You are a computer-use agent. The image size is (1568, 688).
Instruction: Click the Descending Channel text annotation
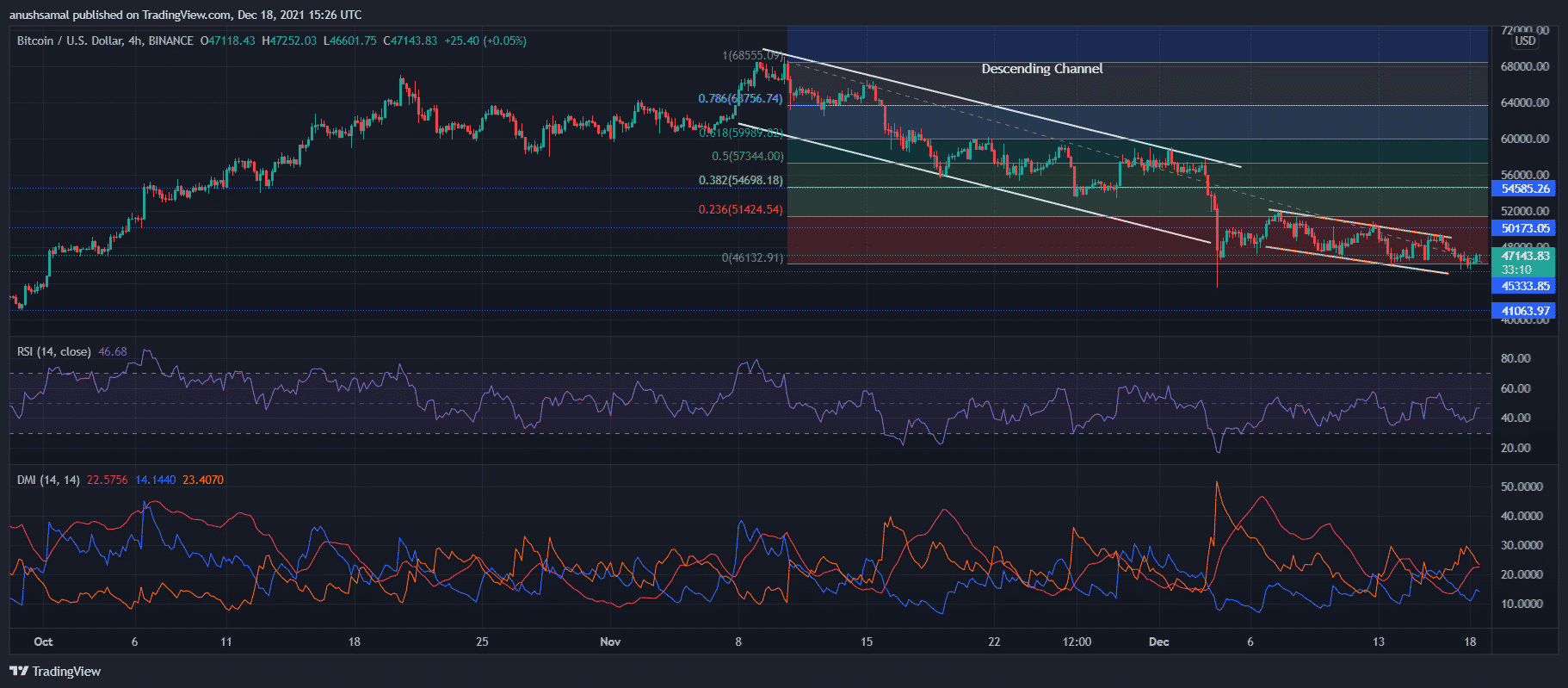click(x=1041, y=69)
